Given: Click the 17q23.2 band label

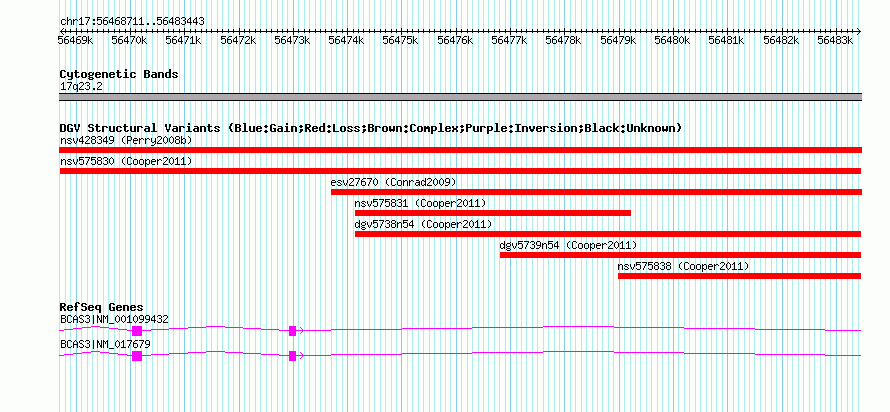Looking at the screenshot, I should [81, 87].
